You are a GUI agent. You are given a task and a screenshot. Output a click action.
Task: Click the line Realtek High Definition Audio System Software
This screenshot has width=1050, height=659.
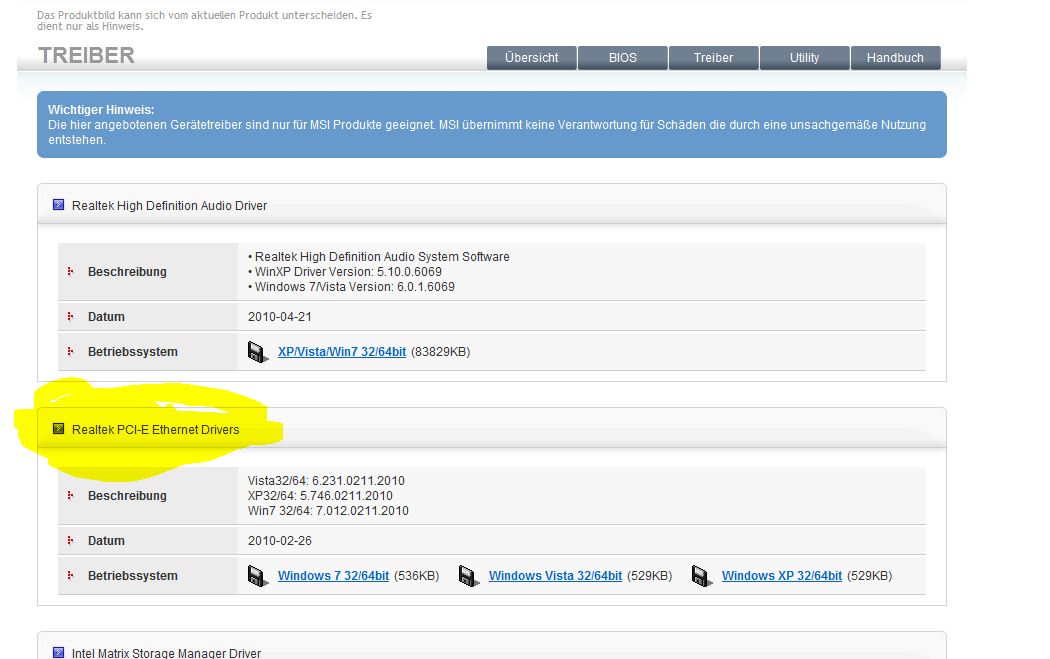[382, 257]
